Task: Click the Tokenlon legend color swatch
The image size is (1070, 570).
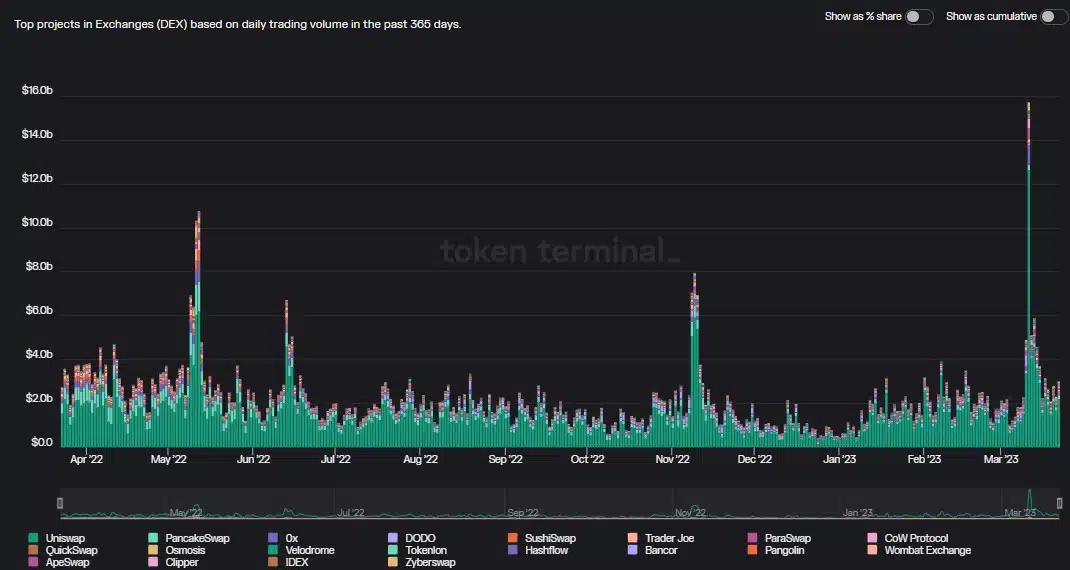Action: coord(392,550)
